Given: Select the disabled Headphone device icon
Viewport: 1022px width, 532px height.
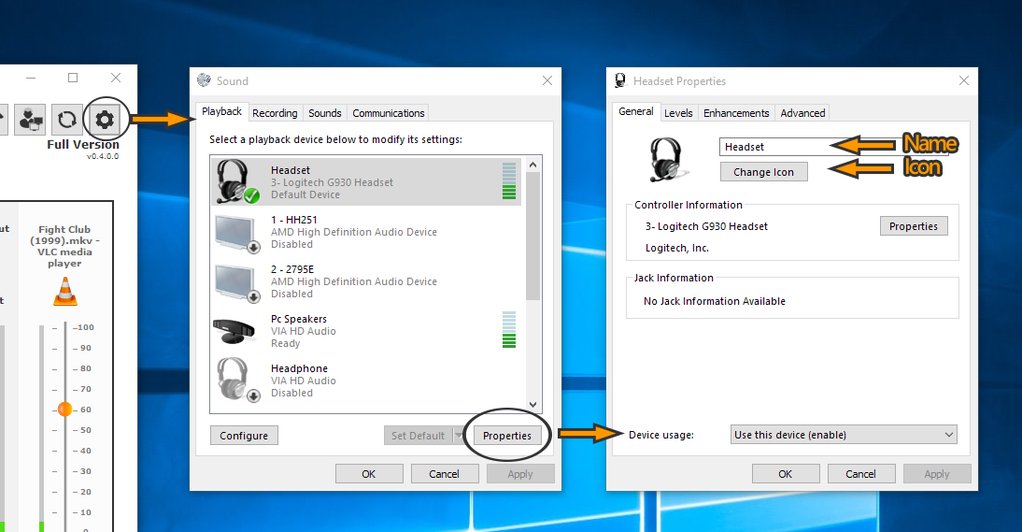Looking at the screenshot, I should (237, 380).
